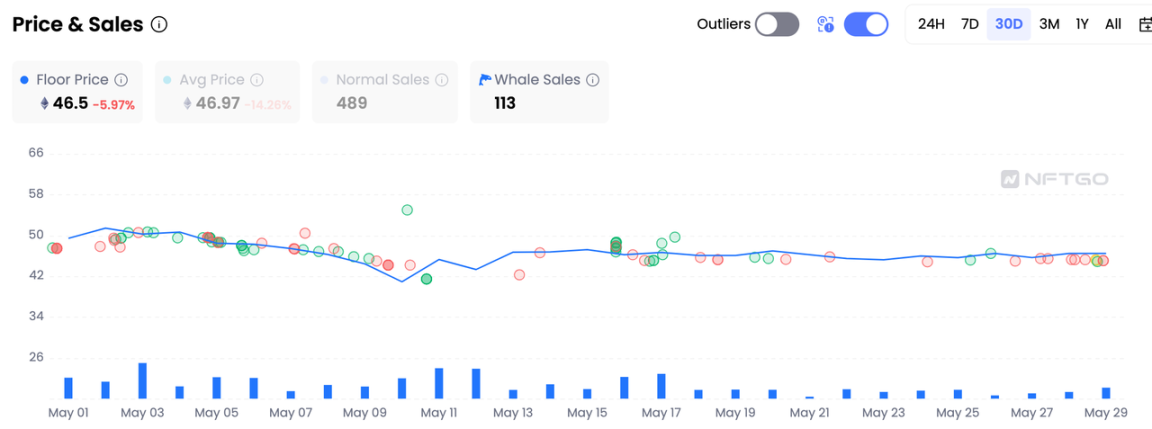Click the blue whale icon
The width and height of the screenshot is (1152, 429).
[485, 80]
